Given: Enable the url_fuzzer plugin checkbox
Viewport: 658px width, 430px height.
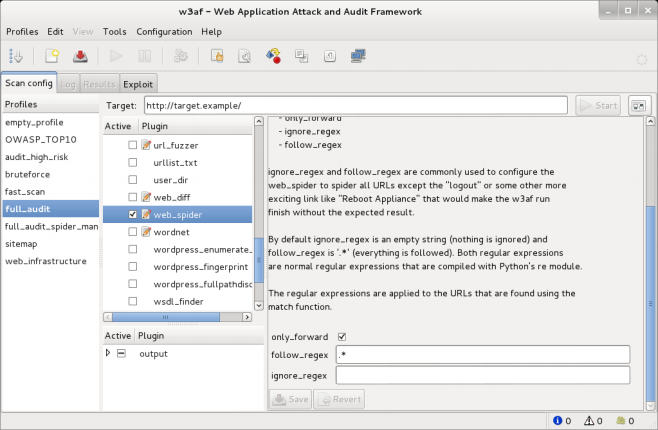Looking at the screenshot, I should (132, 146).
